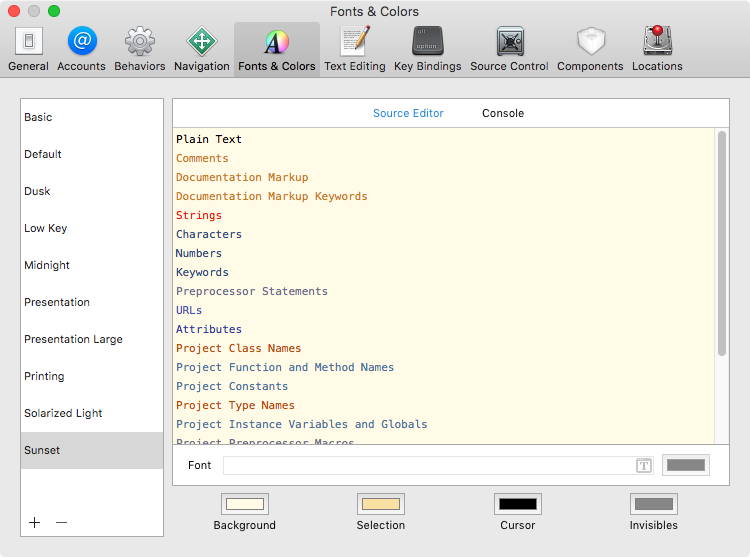The image size is (750, 557).
Task: Select the Printing theme
Action: [x=92, y=376]
